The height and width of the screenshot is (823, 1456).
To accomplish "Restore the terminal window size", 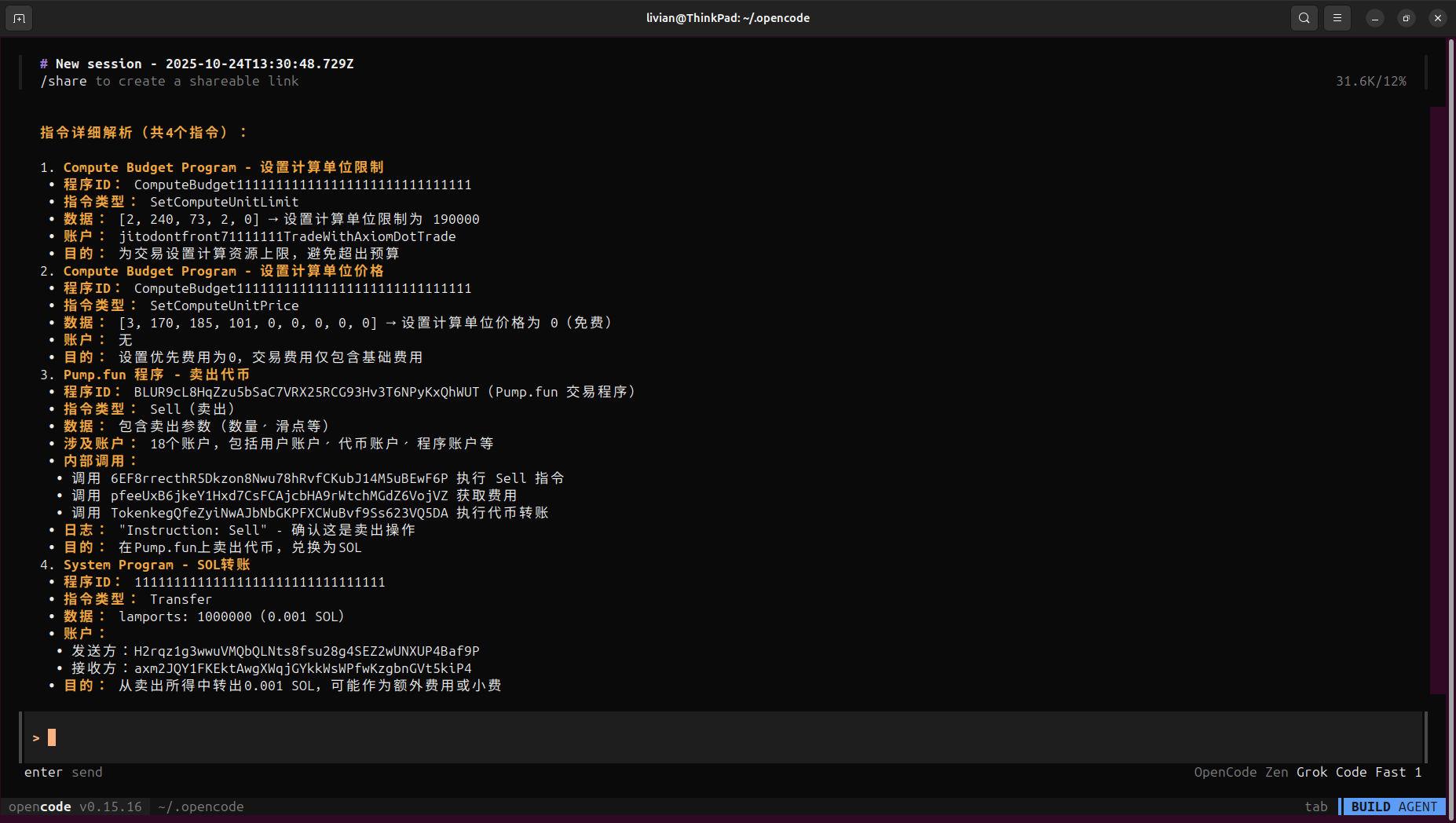I will [1406, 18].
